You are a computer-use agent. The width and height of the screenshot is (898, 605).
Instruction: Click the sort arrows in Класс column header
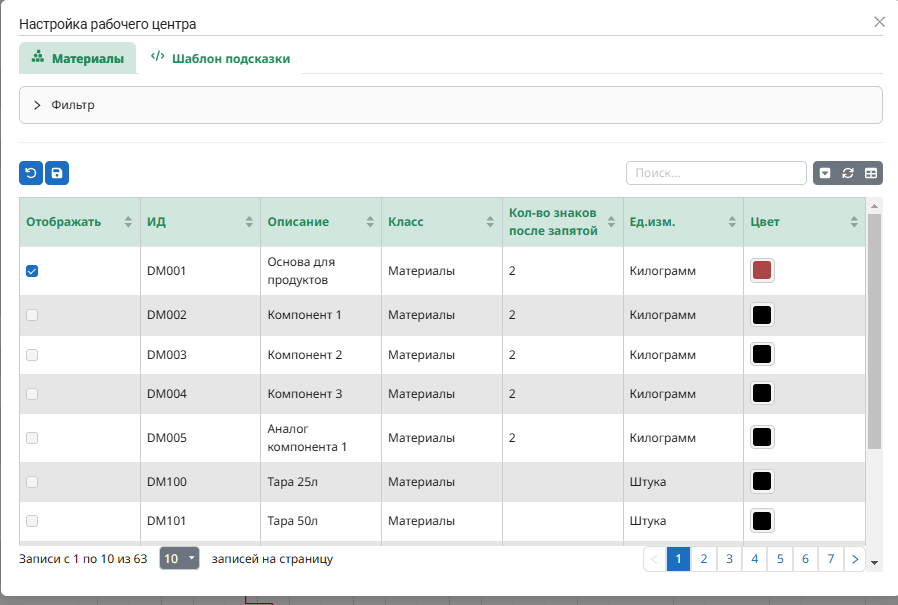click(x=491, y=222)
